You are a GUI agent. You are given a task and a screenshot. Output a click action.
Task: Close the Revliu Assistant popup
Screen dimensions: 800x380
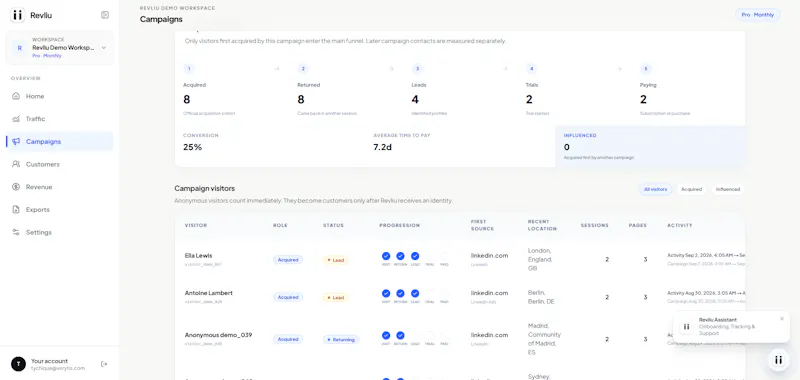point(782,319)
